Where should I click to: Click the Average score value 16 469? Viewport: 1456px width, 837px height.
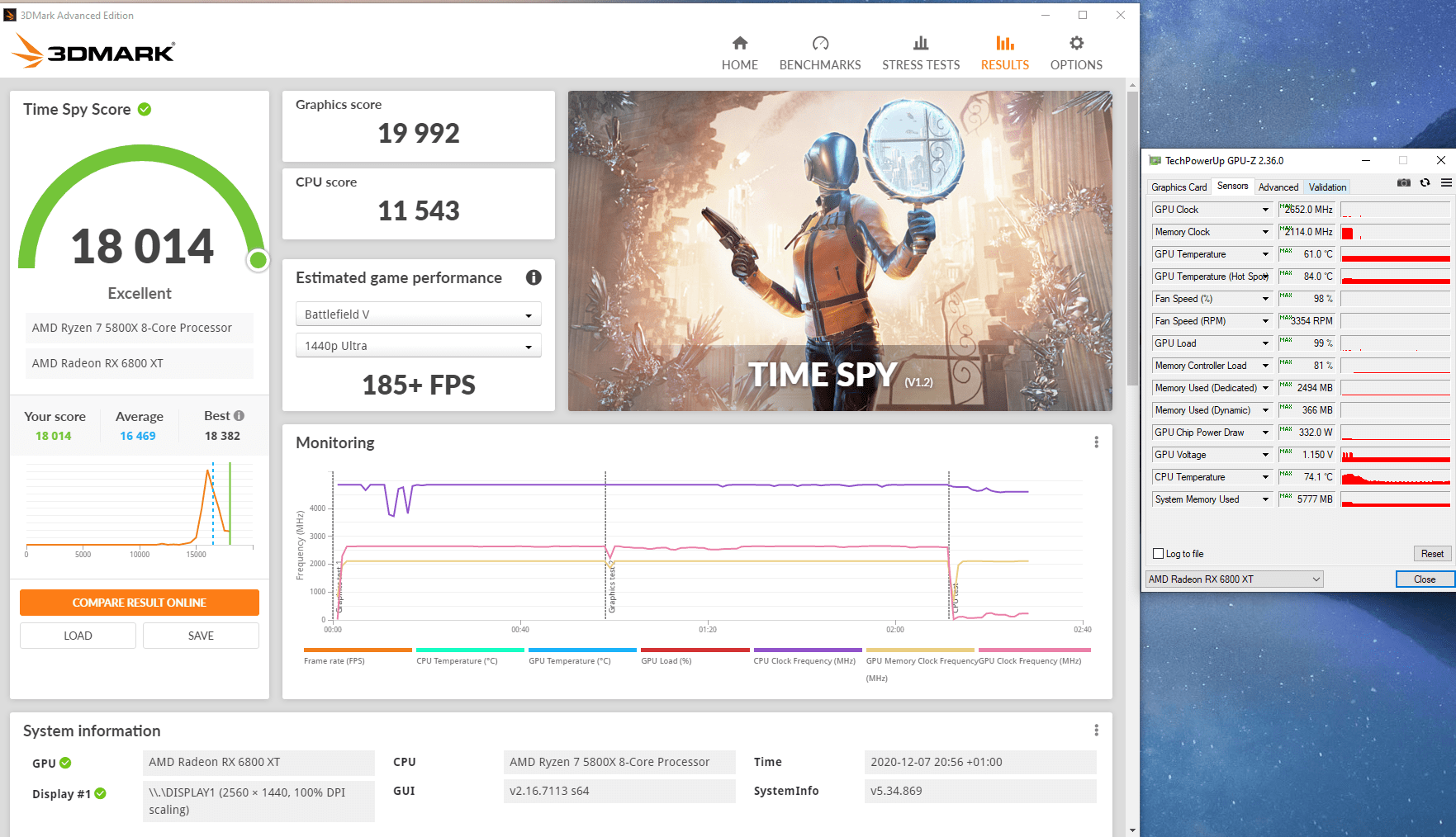coord(138,436)
